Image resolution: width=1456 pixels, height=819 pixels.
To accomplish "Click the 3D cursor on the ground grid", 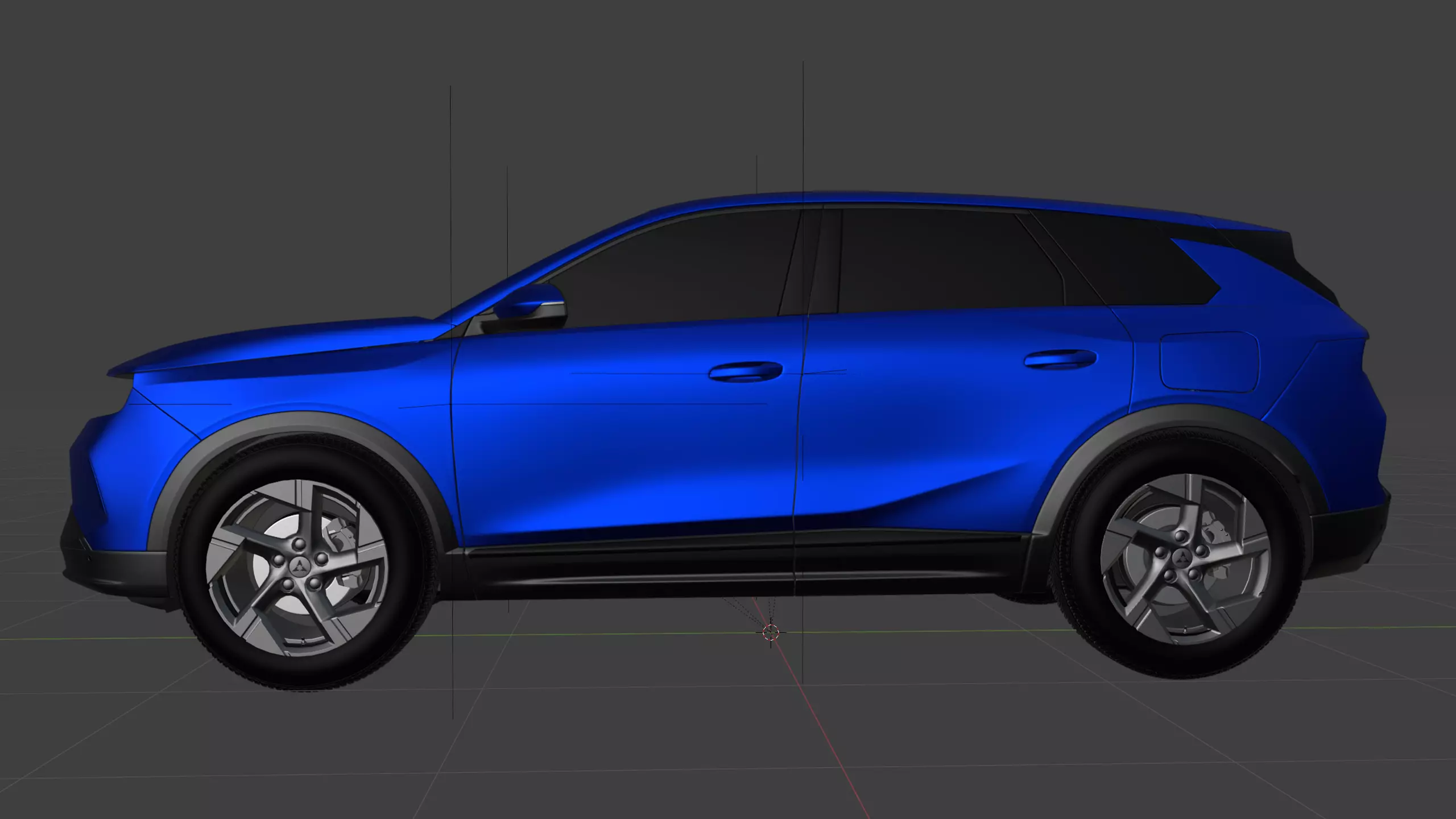I will pos(771,632).
